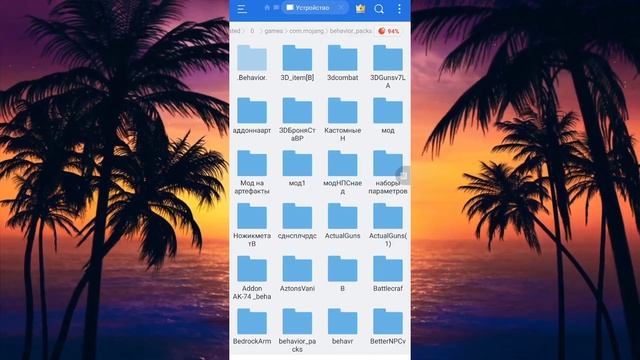
Task: Open the folder named B
Action: [342, 274]
